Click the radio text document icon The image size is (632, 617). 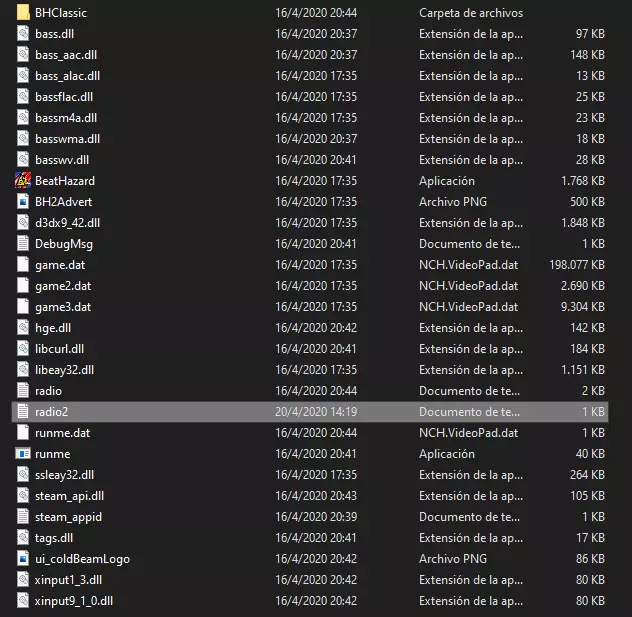click(23, 391)
